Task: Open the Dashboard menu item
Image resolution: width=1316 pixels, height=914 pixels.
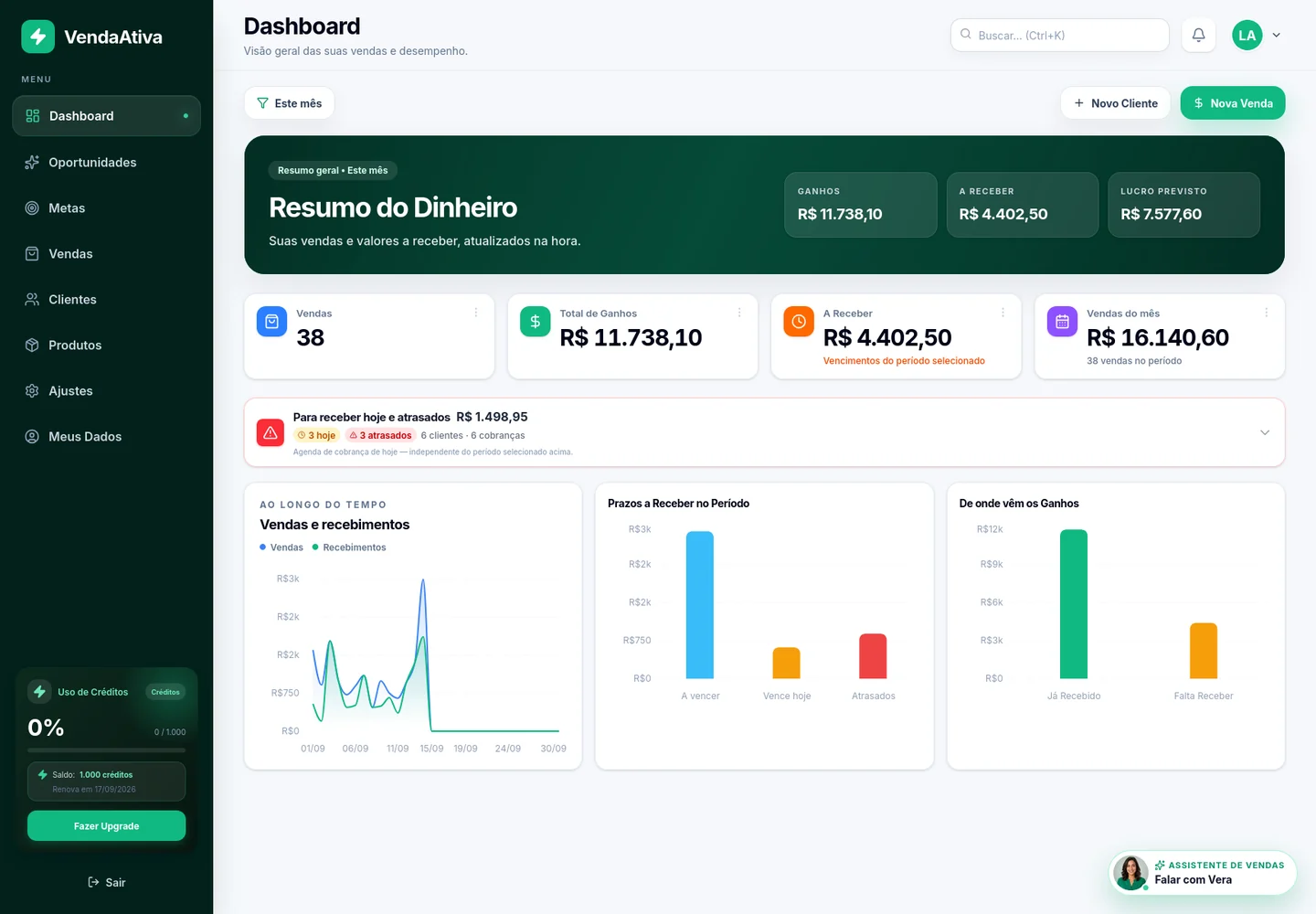Action: point(106,116)
